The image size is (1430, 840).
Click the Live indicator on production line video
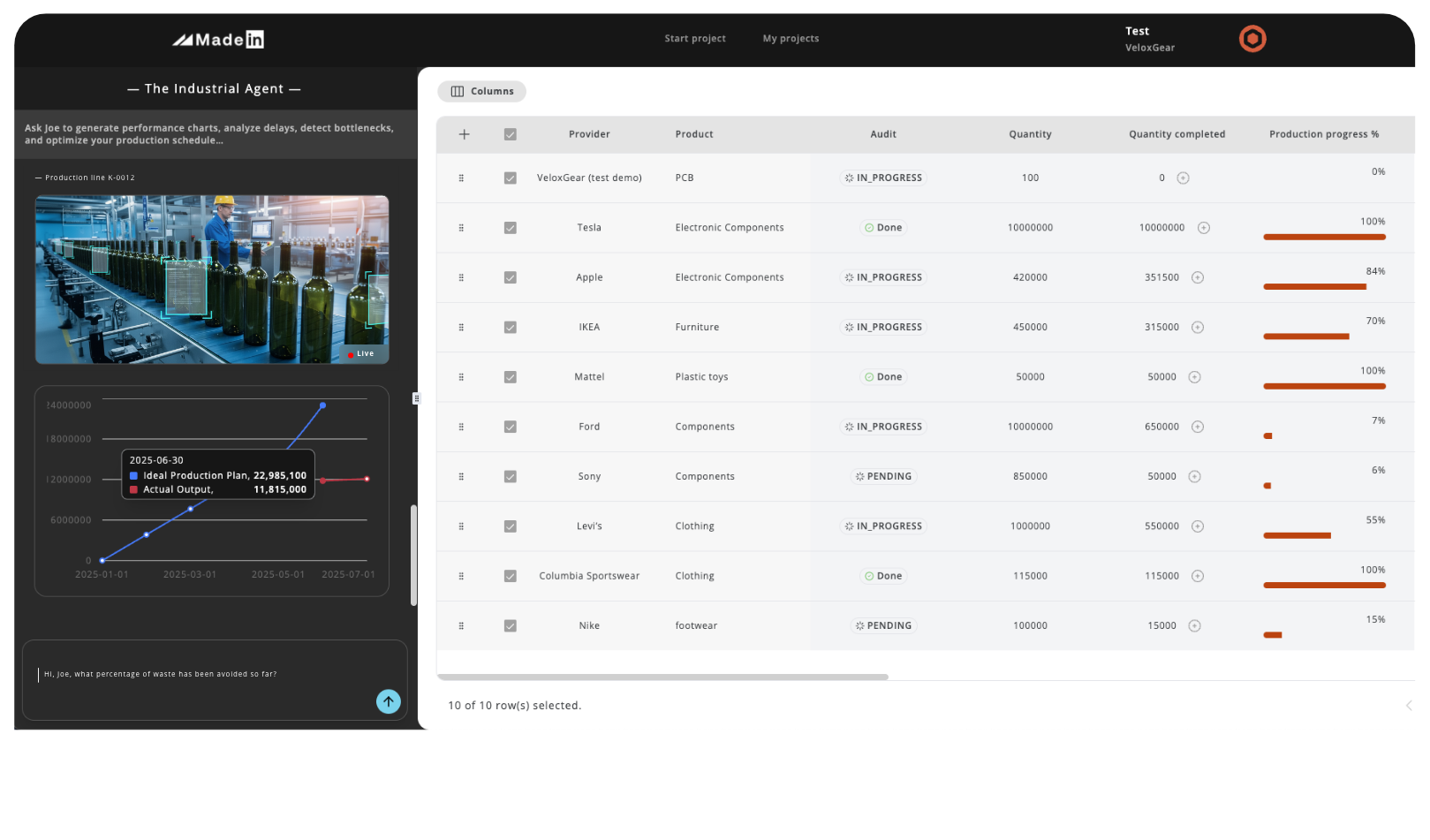pos(362,353)
